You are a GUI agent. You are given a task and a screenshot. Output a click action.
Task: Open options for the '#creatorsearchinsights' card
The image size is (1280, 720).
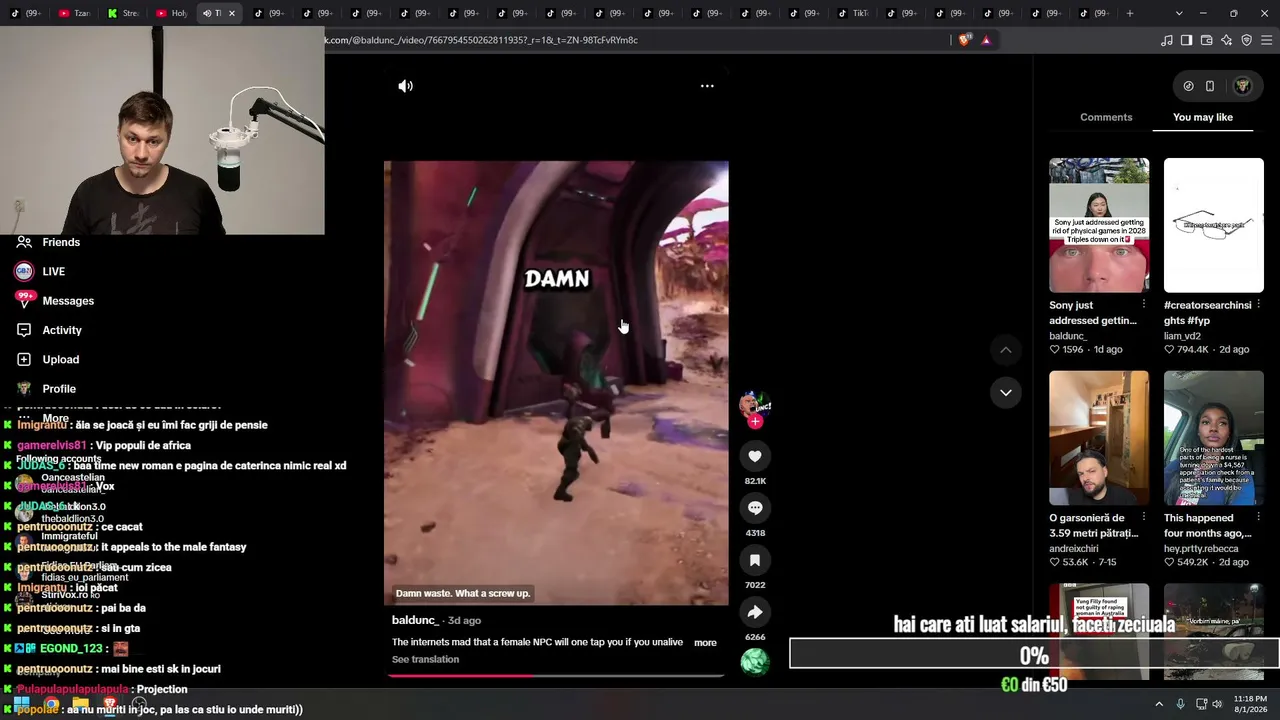(1259, 304)
